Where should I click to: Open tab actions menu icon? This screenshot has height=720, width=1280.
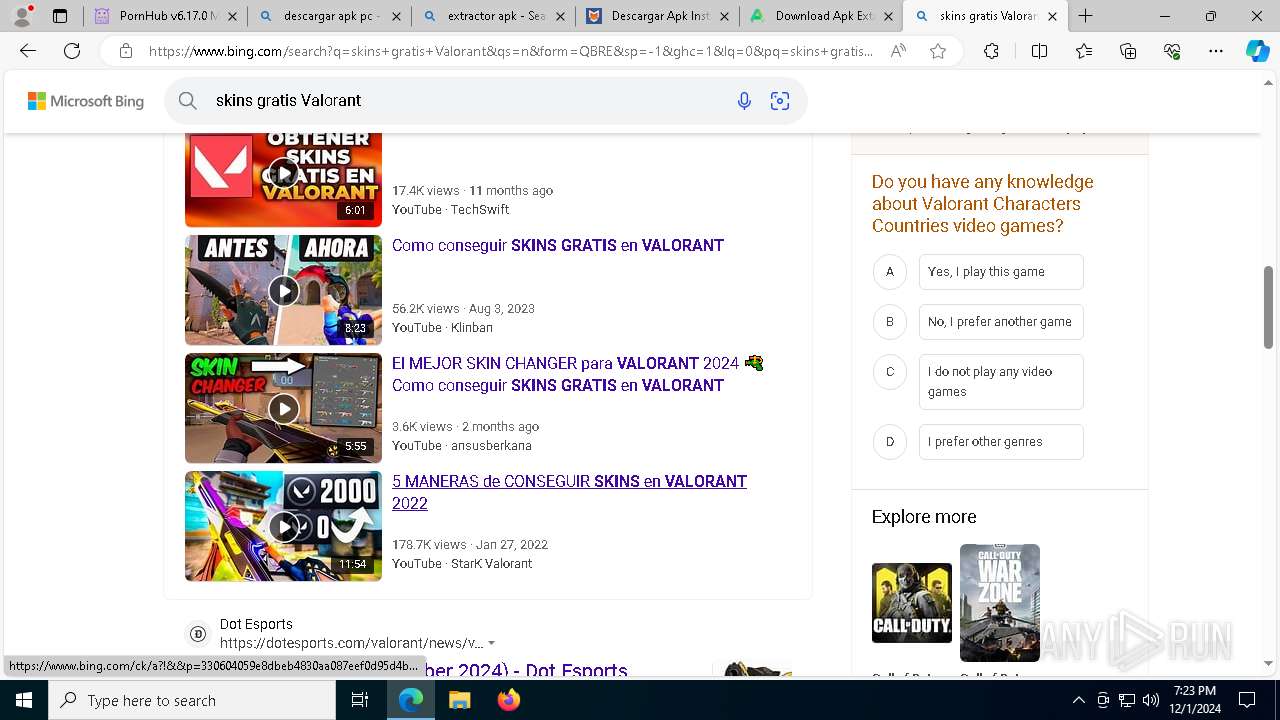tap(60, 16)
